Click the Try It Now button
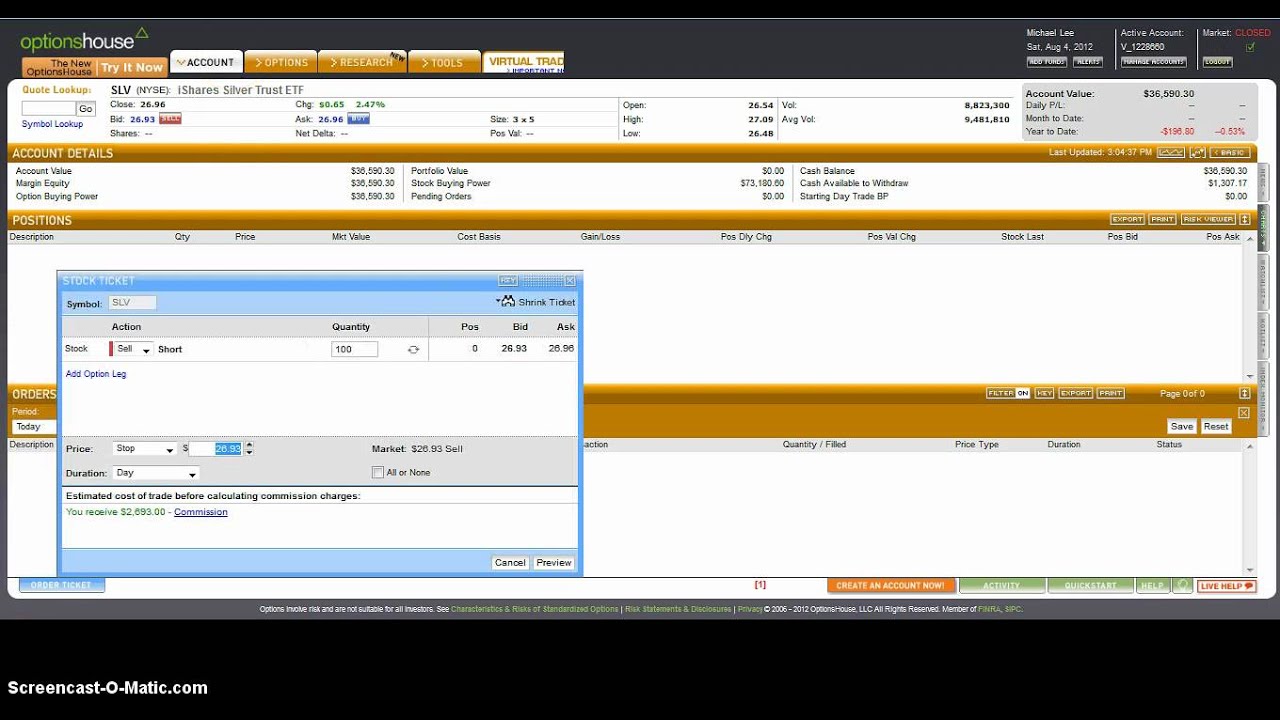The image size is (1280, 720). click(x=131, y=67)
